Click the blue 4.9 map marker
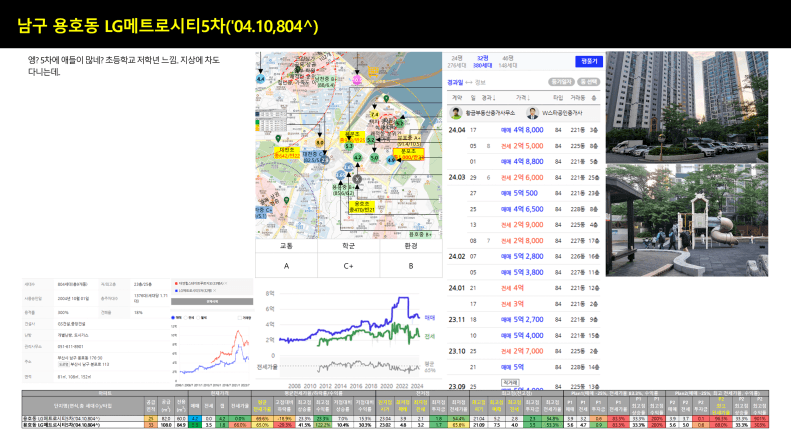791x445 pixels. click(x=390, y=160)
